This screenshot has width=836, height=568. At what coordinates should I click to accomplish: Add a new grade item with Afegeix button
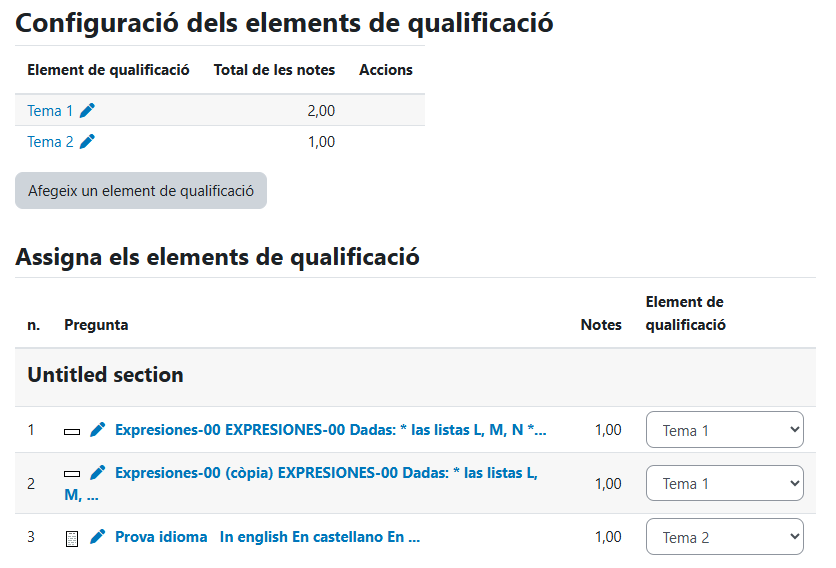click(141, 190)
